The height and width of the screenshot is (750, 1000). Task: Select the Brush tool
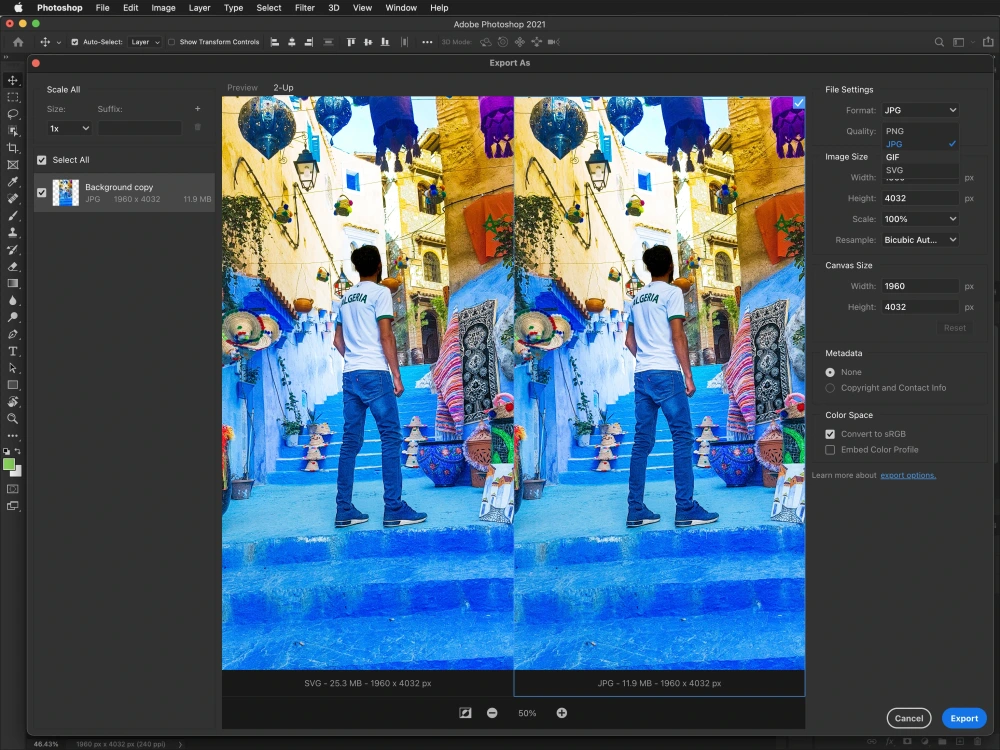pos(13,216)
